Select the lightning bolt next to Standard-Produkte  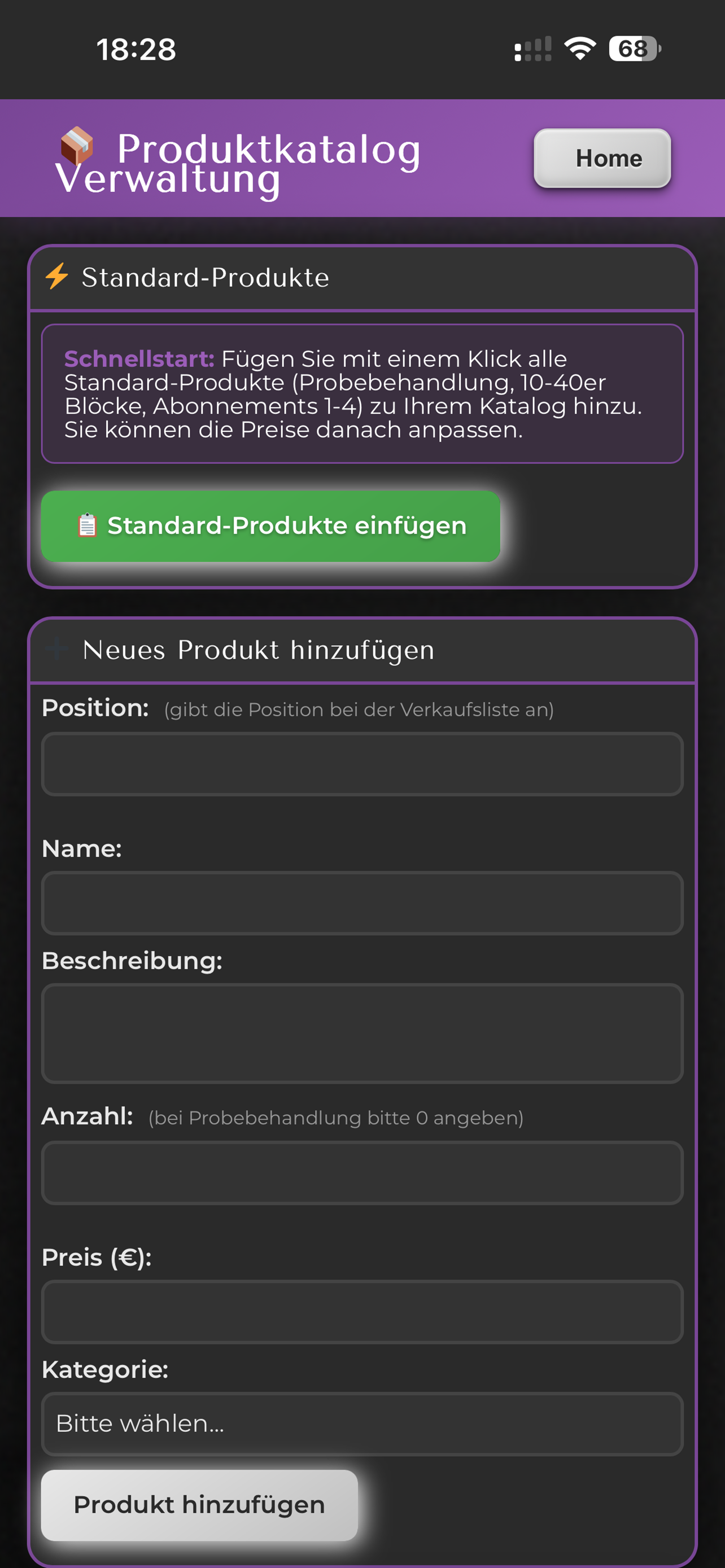tap(56, 276)
